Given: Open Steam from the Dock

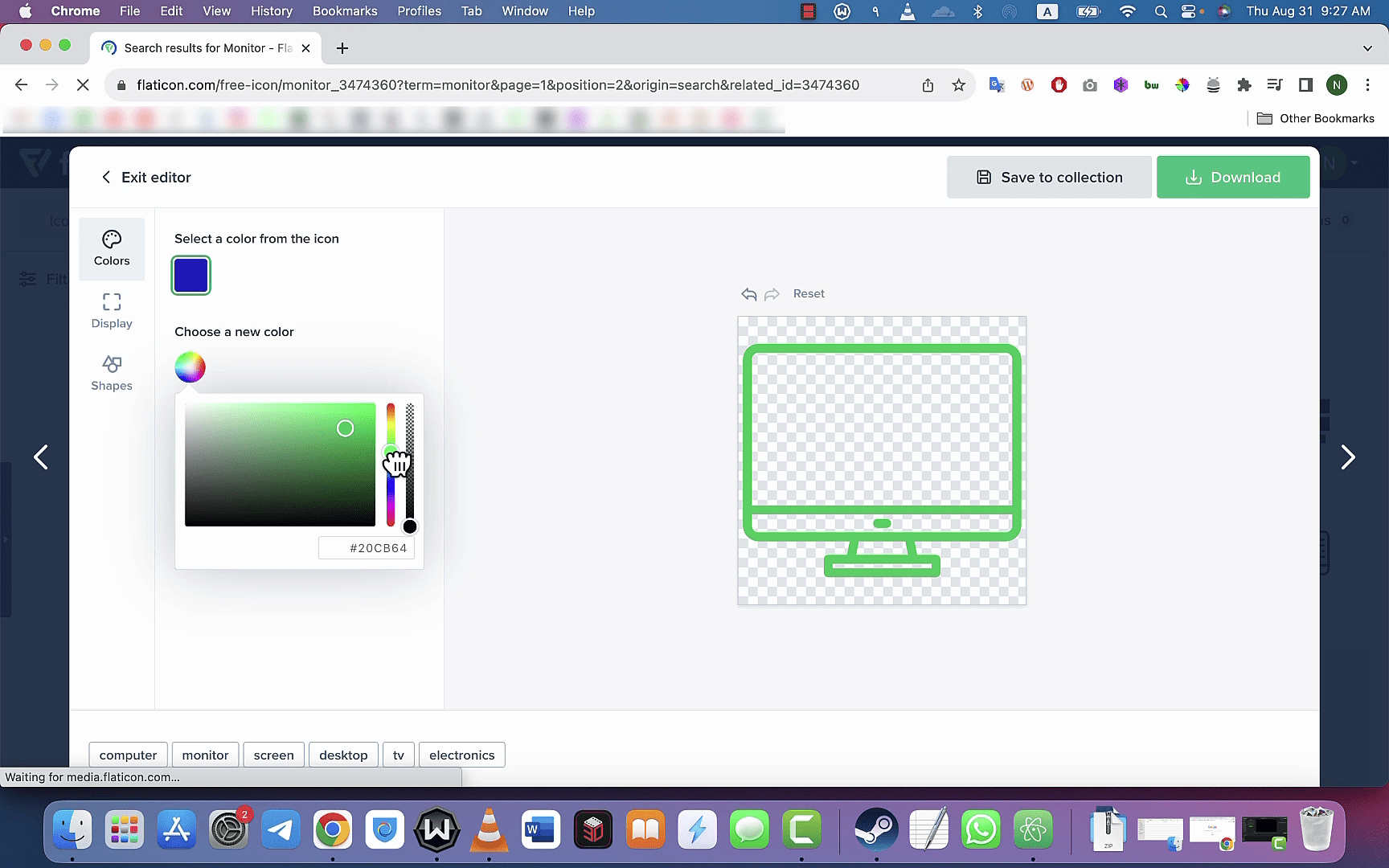Looking at the screenshot, I should click(x=877, y=829).
